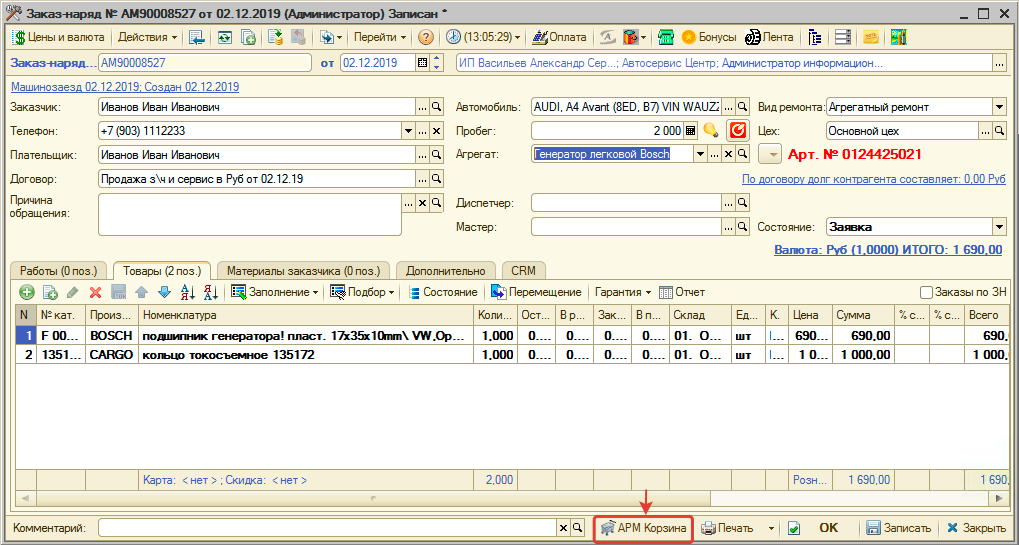
Task: Open the Действия menu
Action: (147, 37)
